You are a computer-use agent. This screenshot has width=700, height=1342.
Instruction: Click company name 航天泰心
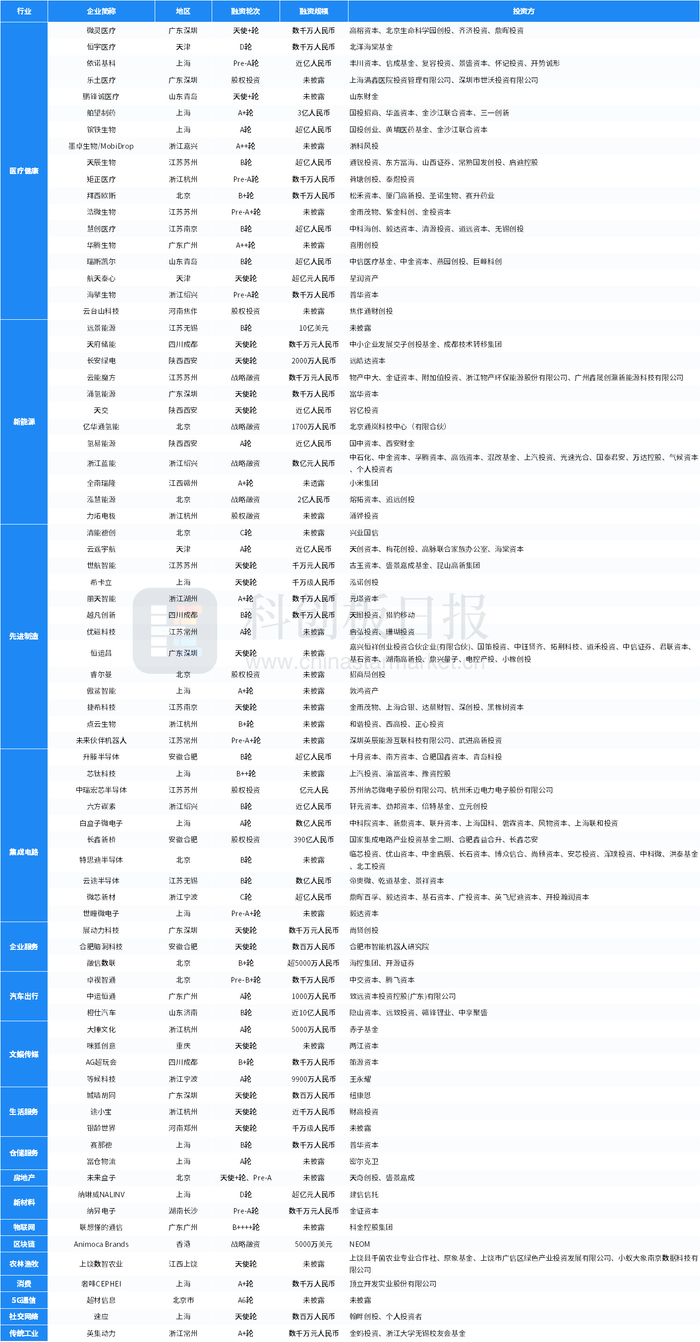pos(102,278)
